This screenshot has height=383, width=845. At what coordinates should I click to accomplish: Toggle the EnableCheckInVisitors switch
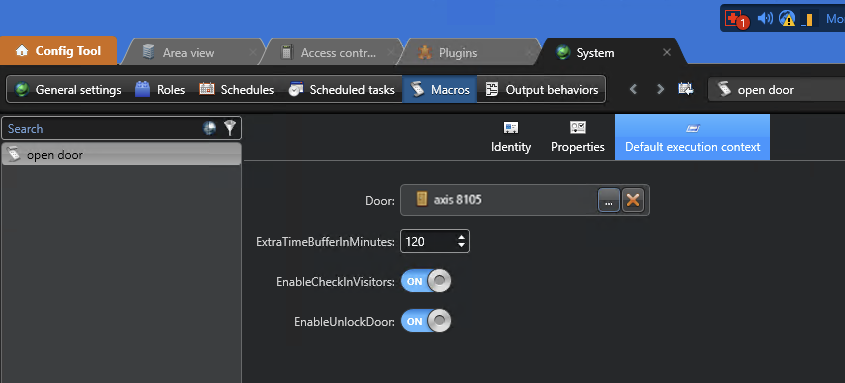(x=426, y=281)
